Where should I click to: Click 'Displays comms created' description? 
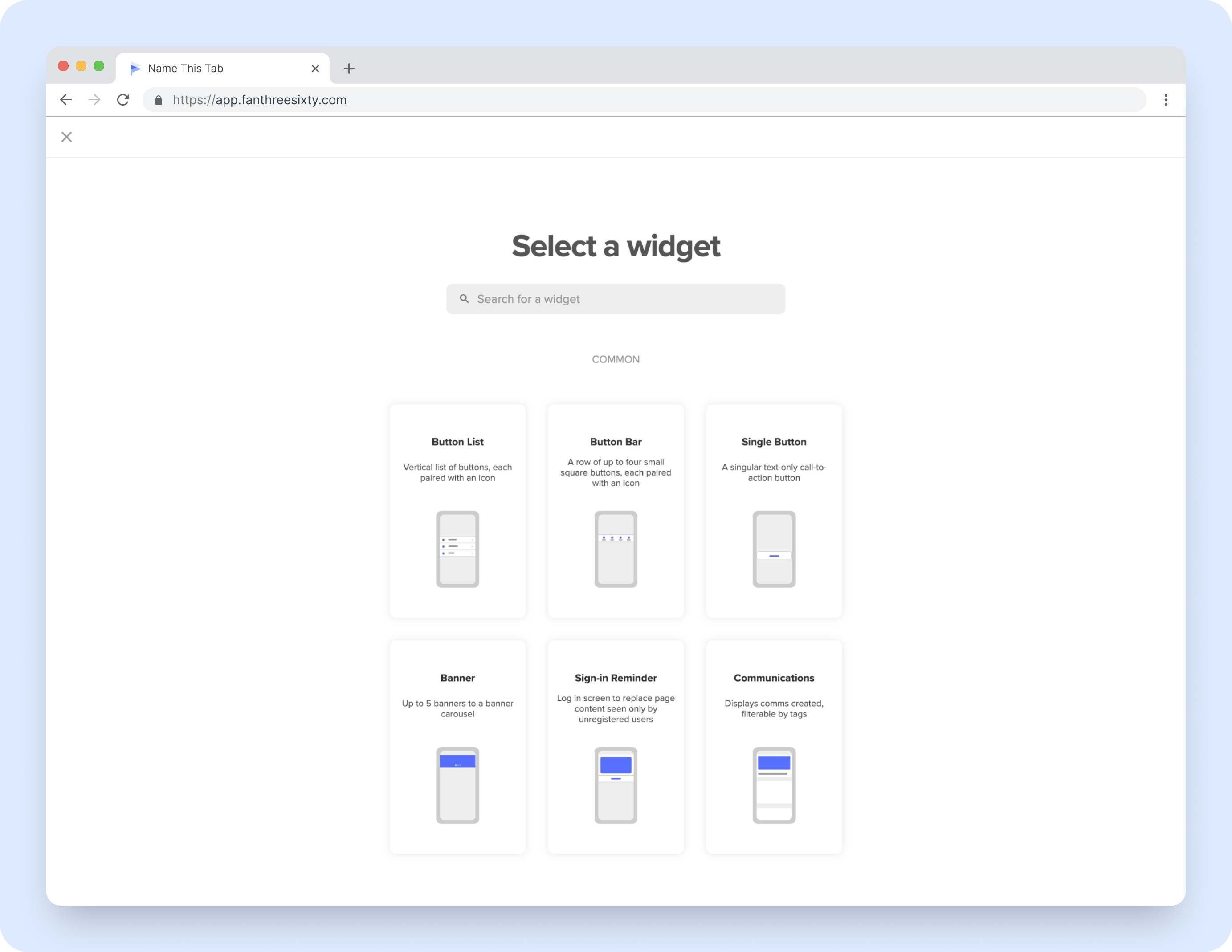[x=774, y=708]
